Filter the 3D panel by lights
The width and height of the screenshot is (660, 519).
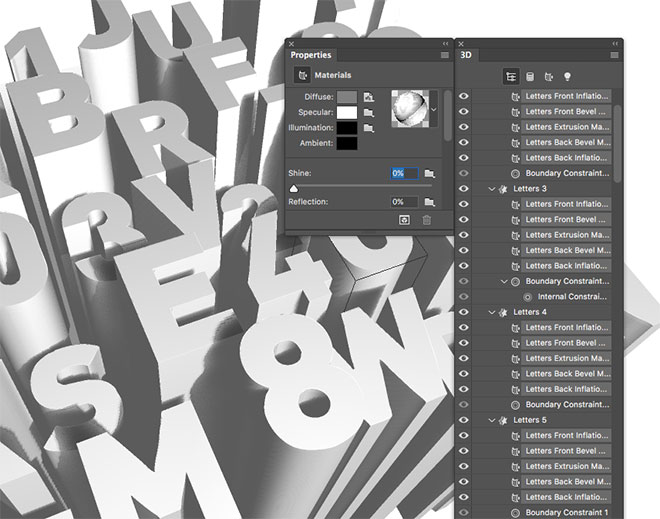pyautogui.click(x=567, y=76)
